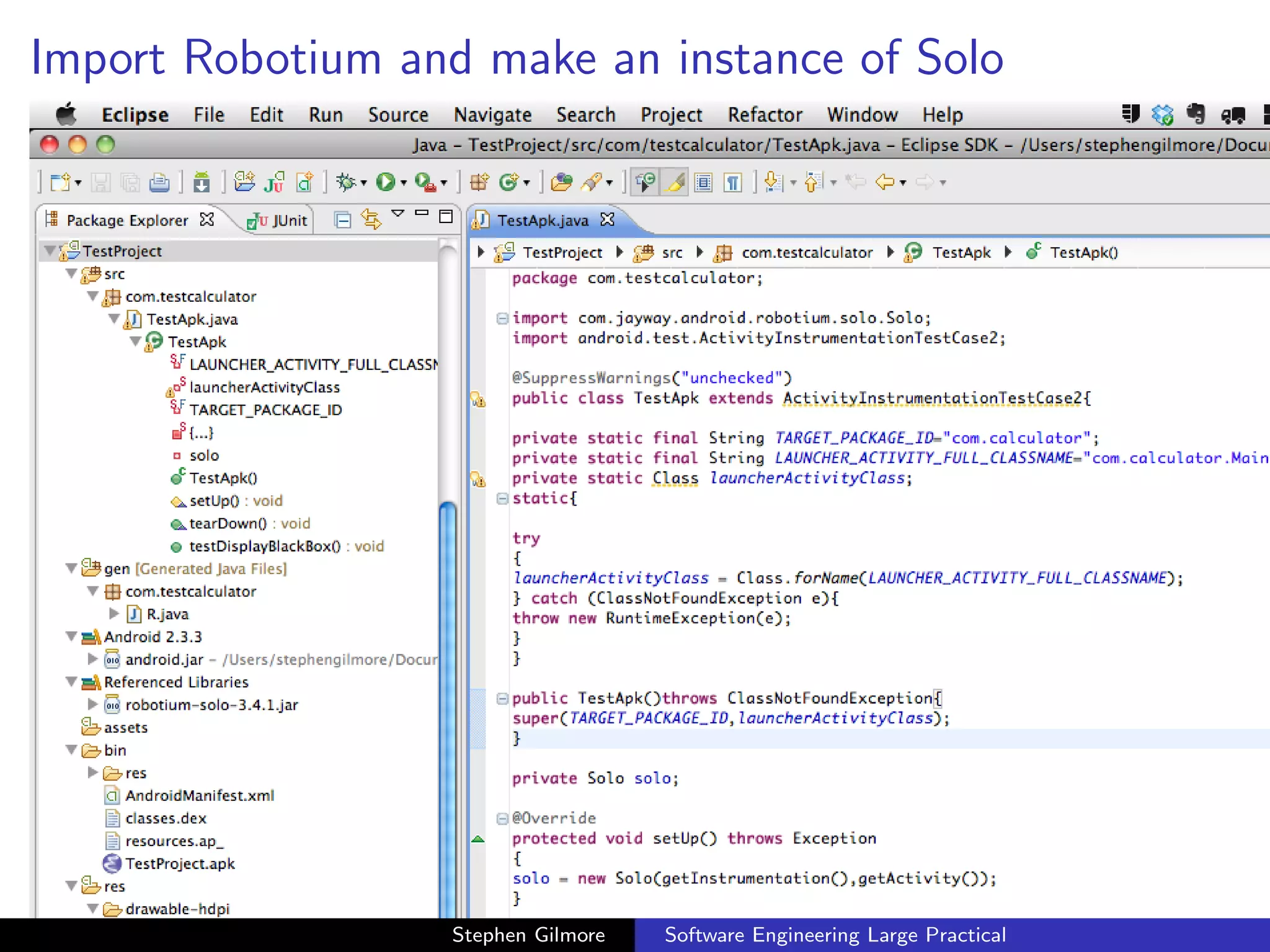The width and height of the screenshot is (1270, 952).
Task: Click the Print toolbar icon
Action: tap(159, 182)
